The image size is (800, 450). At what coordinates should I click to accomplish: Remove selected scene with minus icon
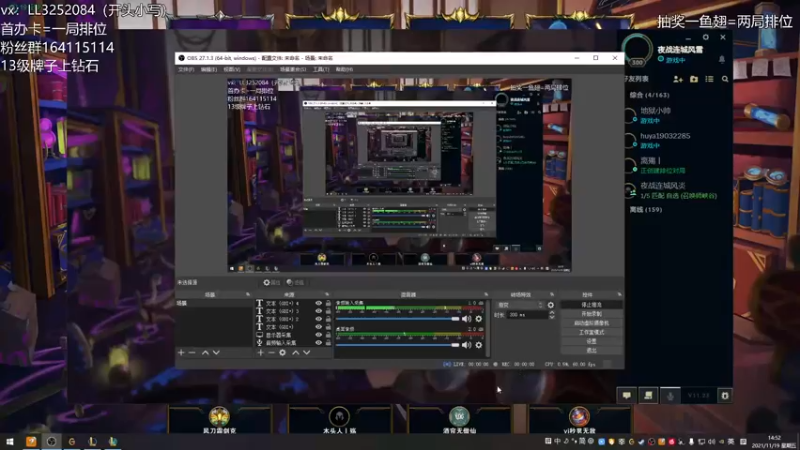click(192, 353)
